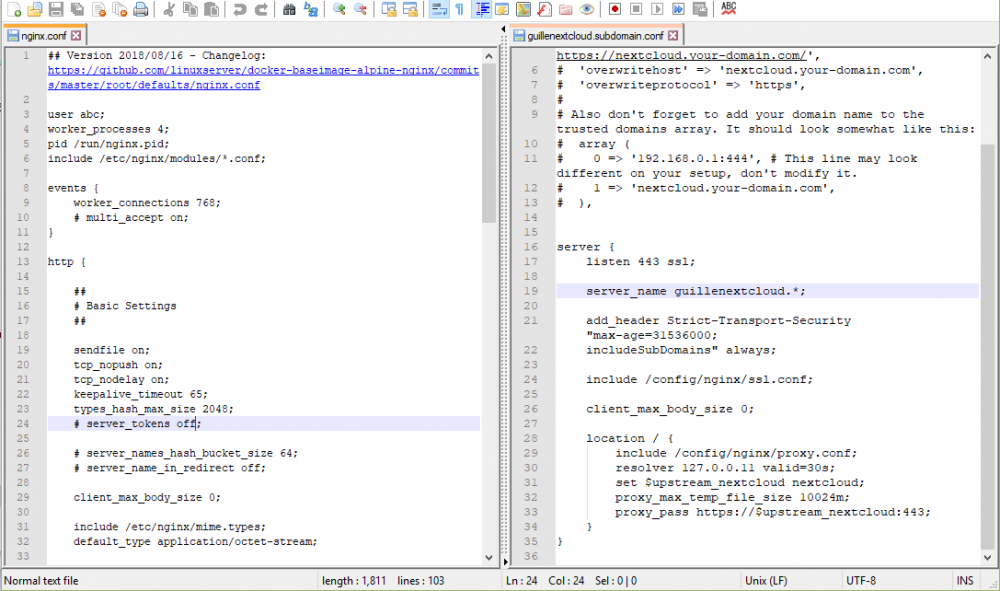Click the Save All icon
1000x591 pixels.
(77, 9)
